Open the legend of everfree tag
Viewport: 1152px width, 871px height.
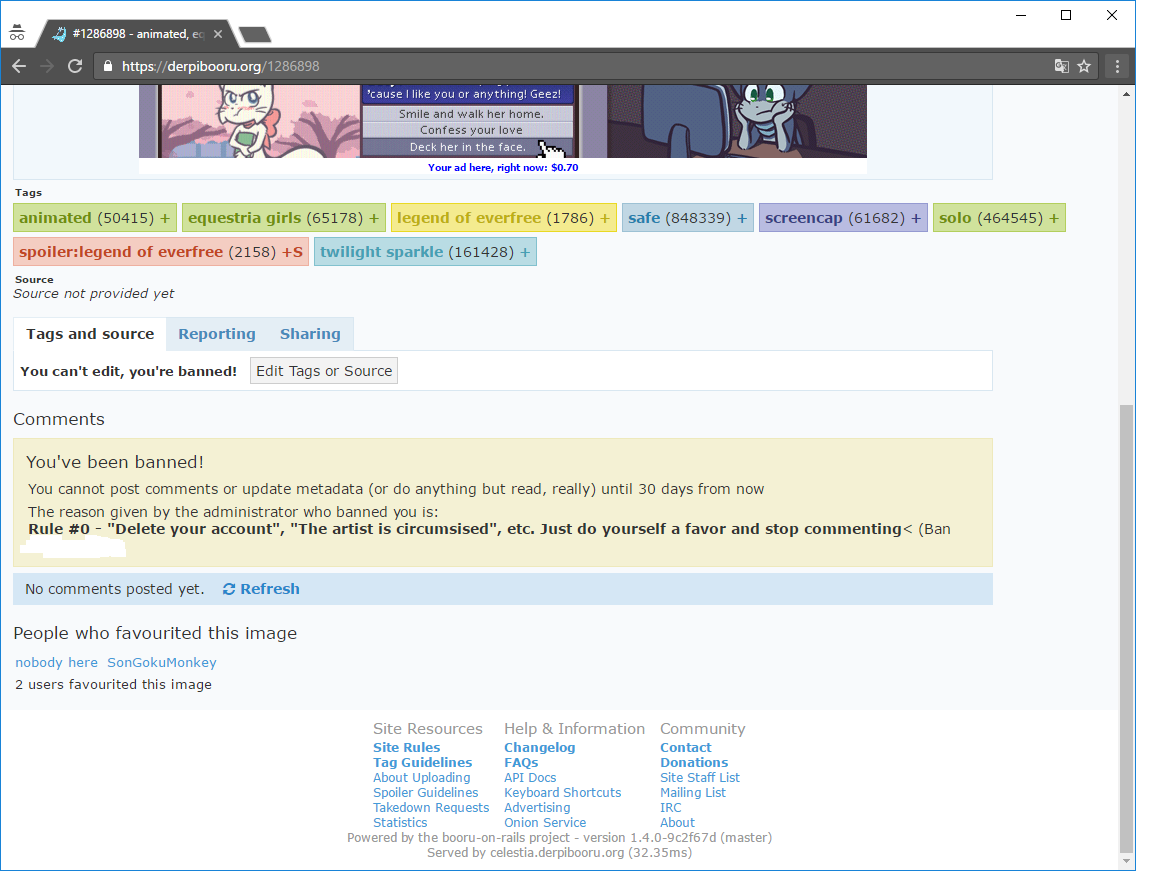[x=469, y=218]
